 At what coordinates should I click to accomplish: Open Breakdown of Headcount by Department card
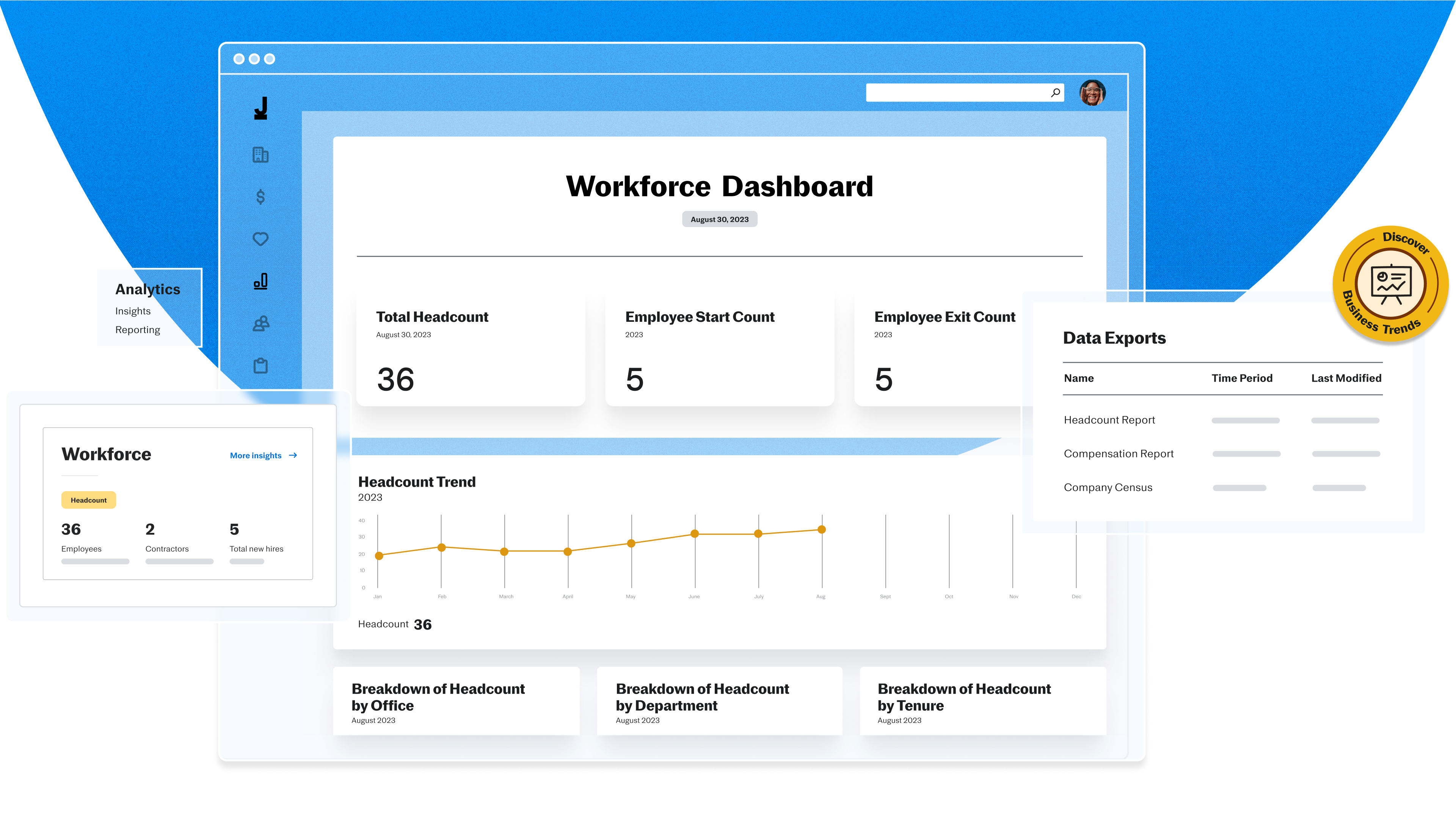pyautogui.click(x=719, y=701)
